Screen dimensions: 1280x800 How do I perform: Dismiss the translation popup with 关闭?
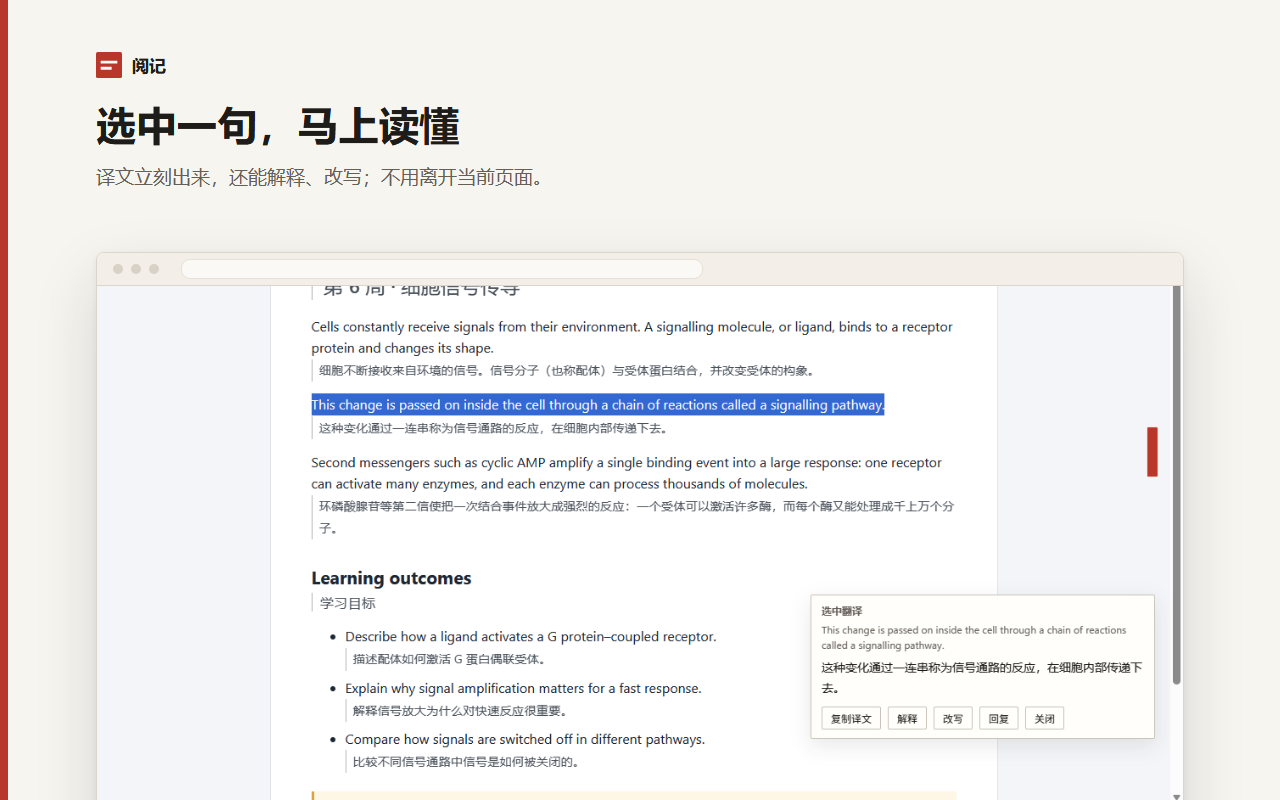pos(1045,718)
